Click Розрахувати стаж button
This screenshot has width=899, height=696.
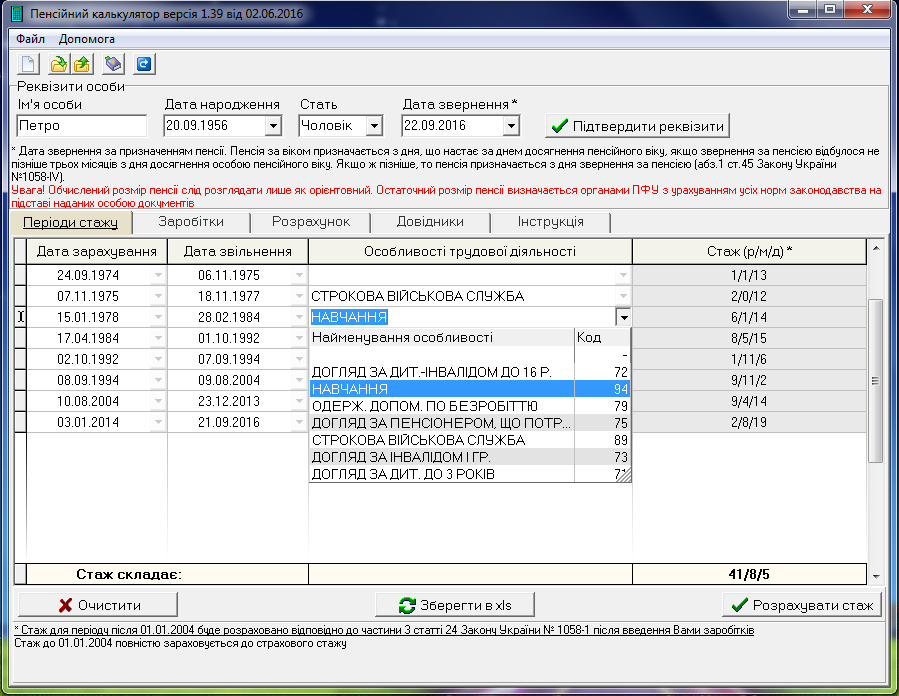pyautogui.click(x=802, y=605)
